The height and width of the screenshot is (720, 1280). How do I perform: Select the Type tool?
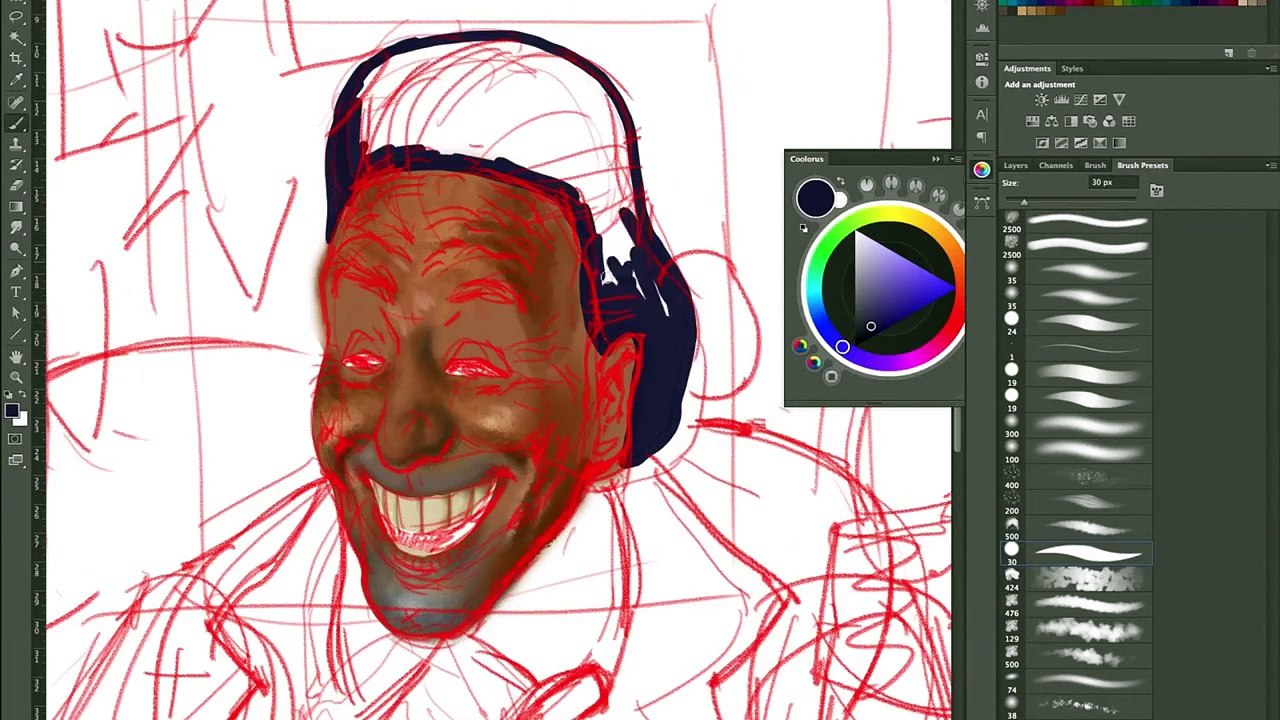16,292
